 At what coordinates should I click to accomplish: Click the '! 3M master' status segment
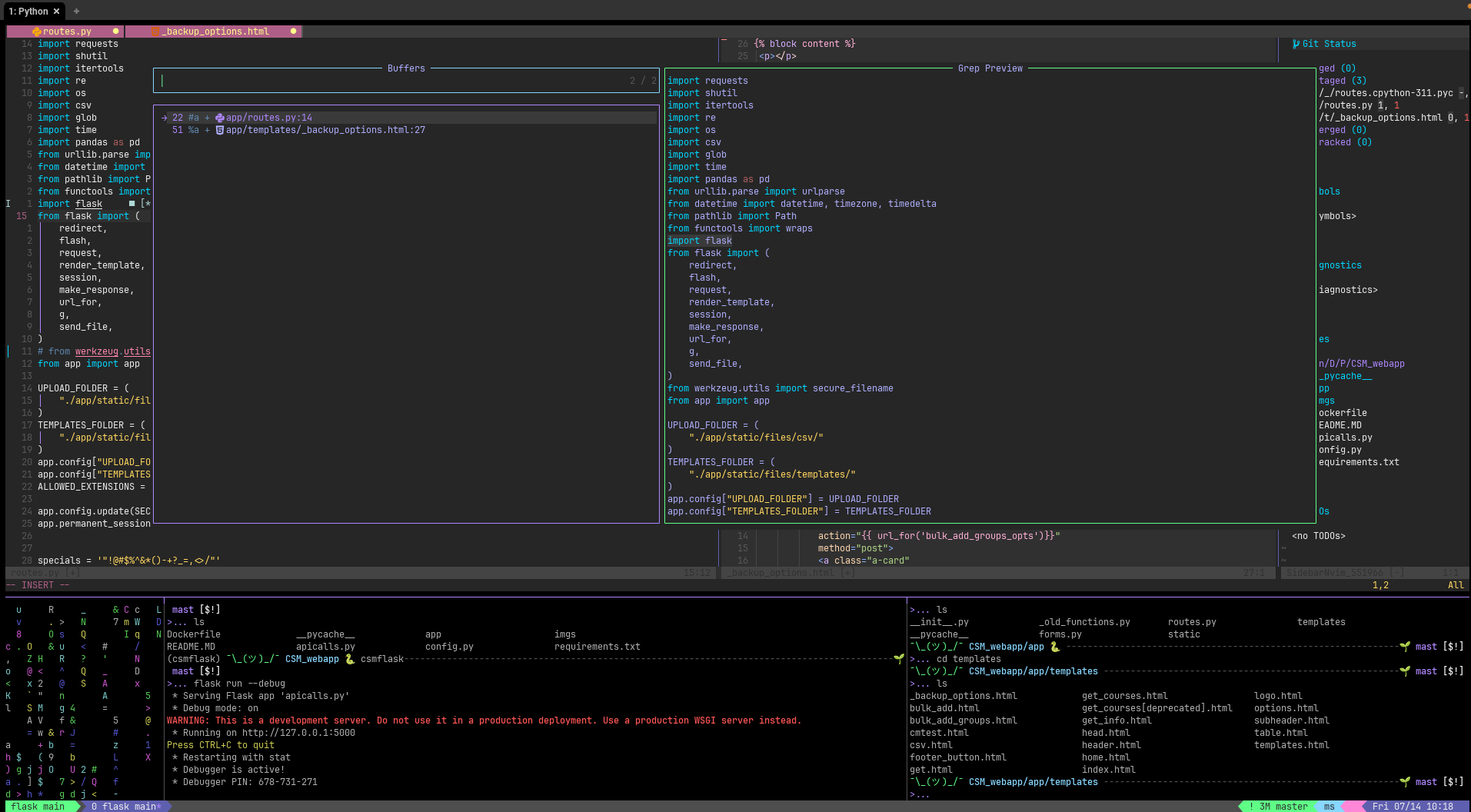(1278, 807)
